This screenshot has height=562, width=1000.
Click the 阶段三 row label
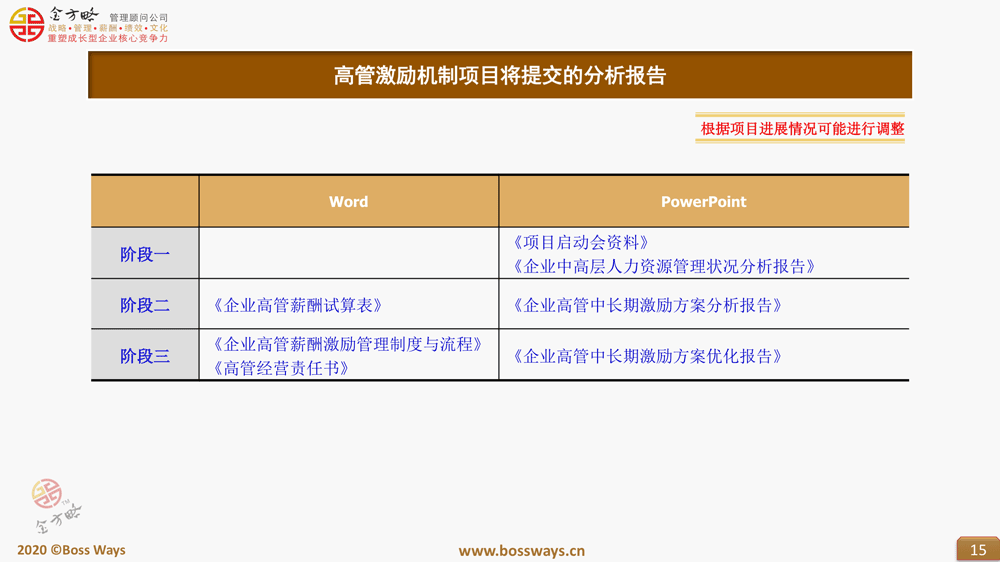click(x=145, y=355)
